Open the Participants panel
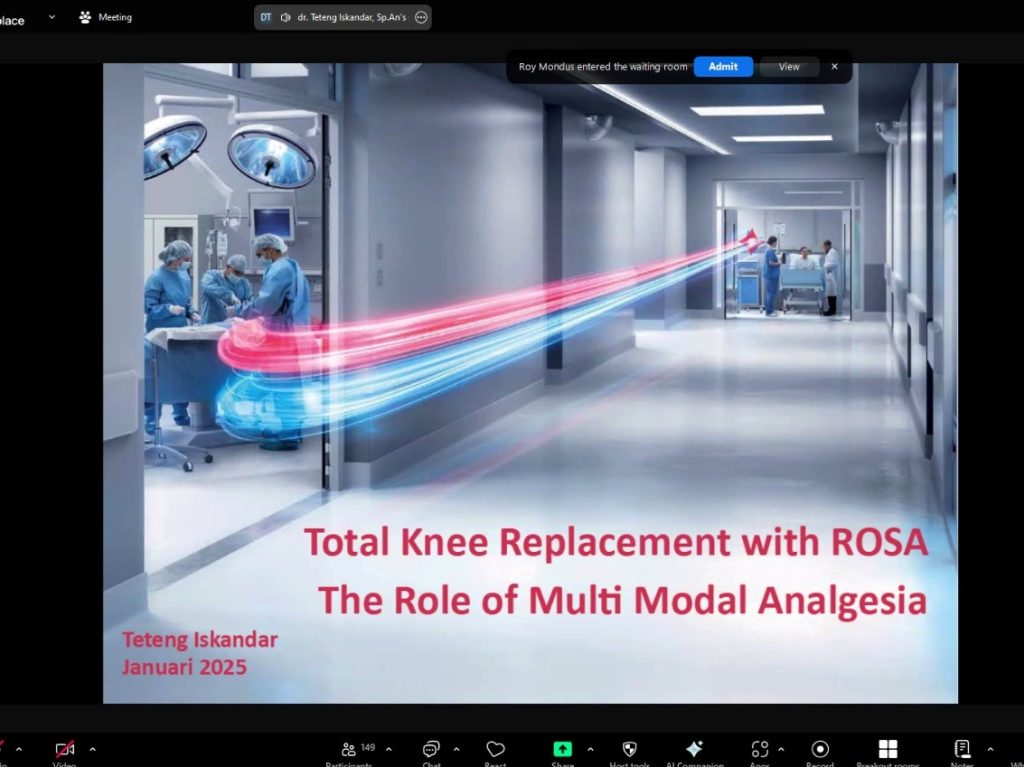The width and height of the screenshot is (1024, 767). click(x=349, y=750)
